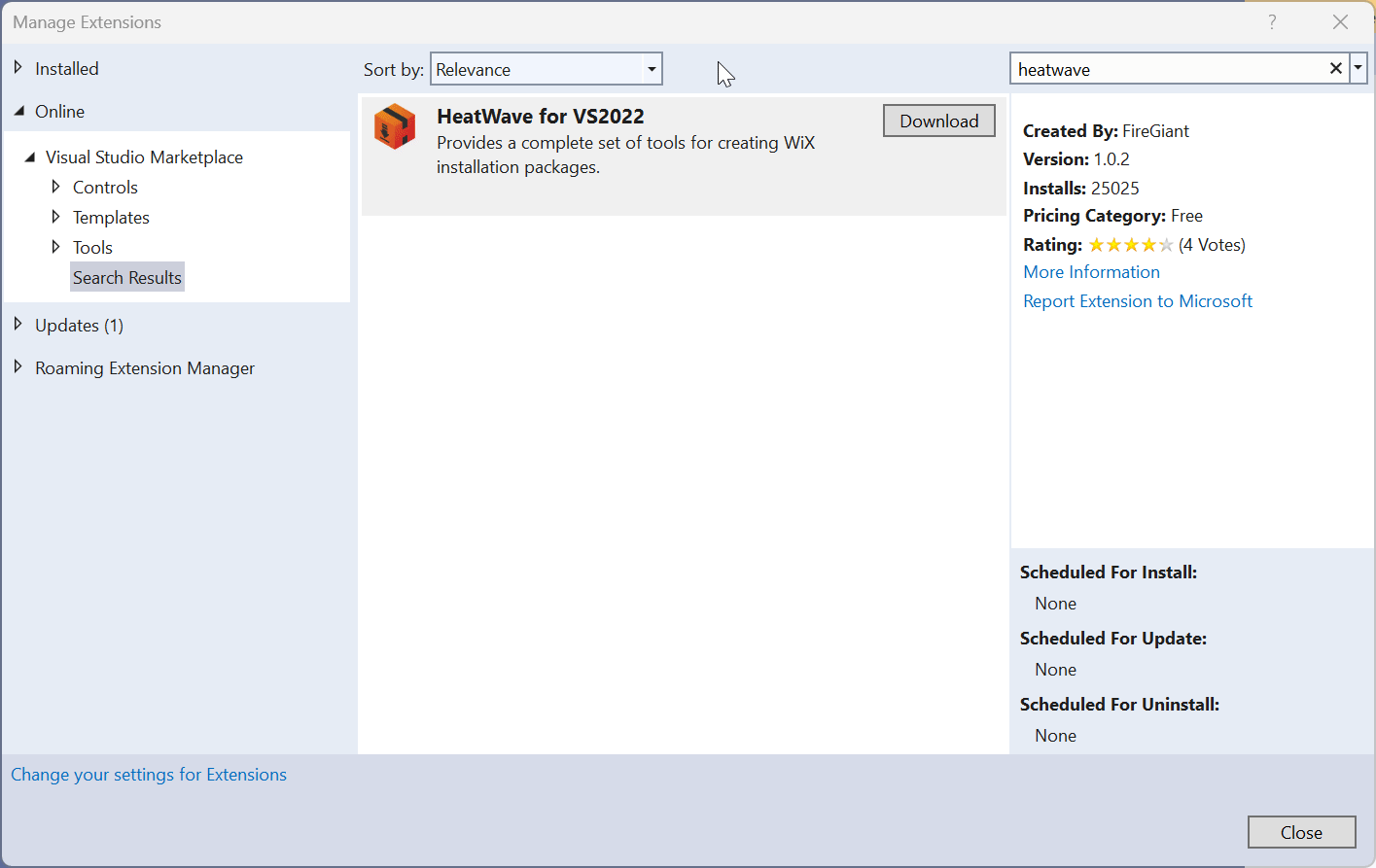Screen dimensions: 1376x868
Task: Click the HeatWave extension package icon
Action: (x=394, y=125)
